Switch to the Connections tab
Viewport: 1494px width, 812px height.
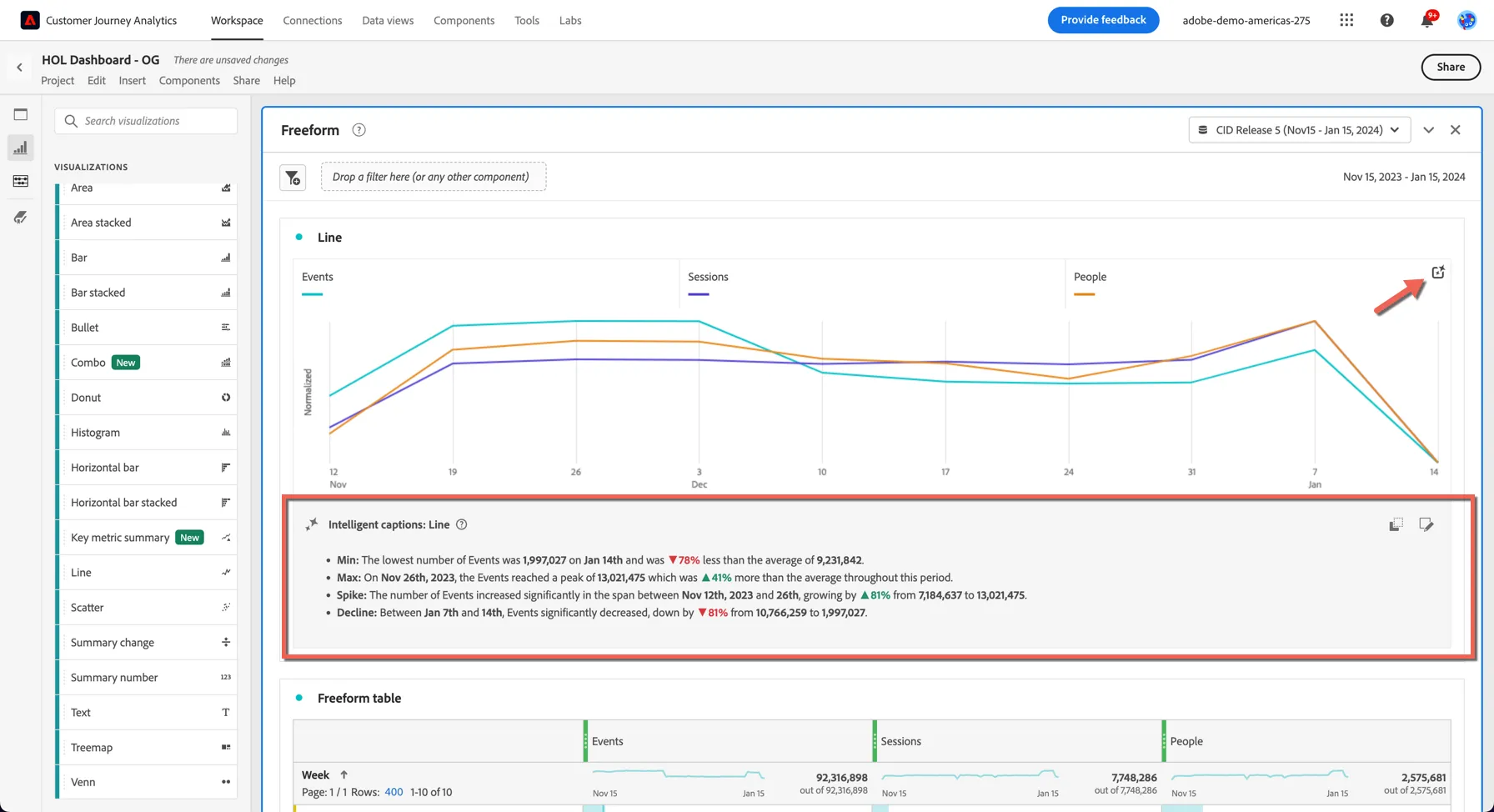coord(313,20)
